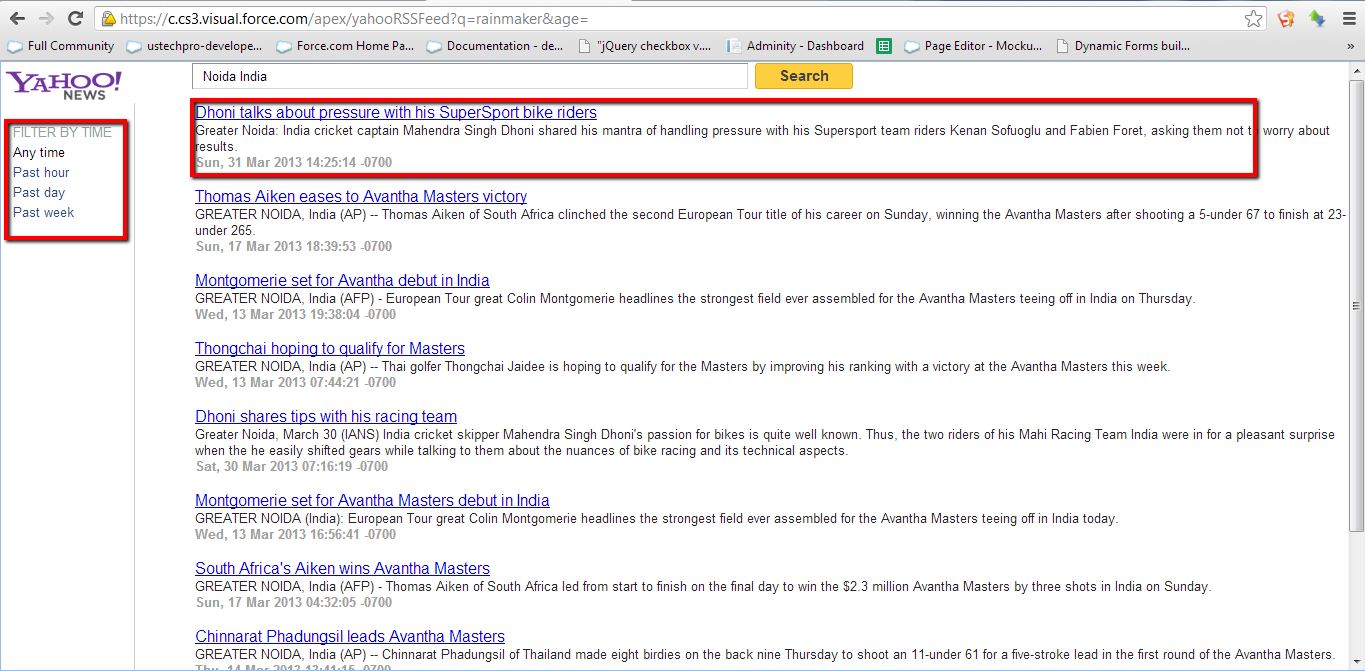Open the Page Editor - Mocku... bookmark

973,46
